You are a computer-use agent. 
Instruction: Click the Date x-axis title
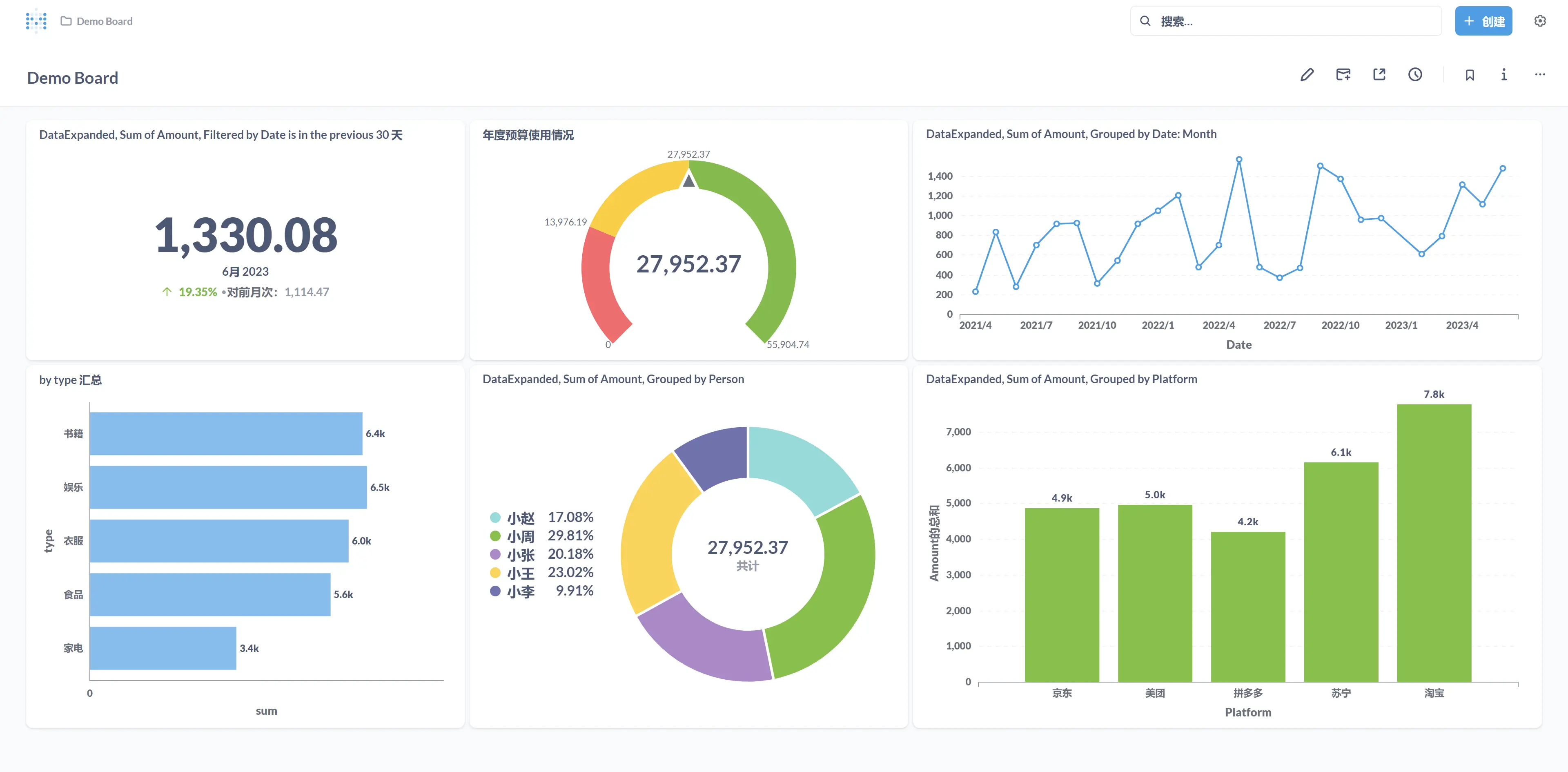pyautogui.click(x=1239, y=345)
